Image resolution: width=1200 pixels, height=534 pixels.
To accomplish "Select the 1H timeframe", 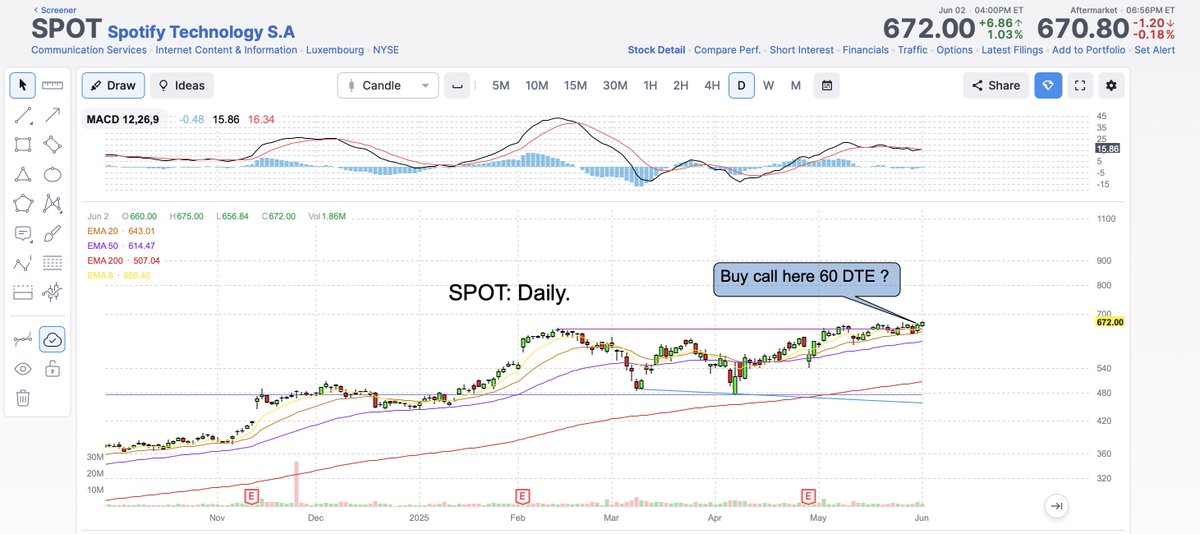I will 650,86.
